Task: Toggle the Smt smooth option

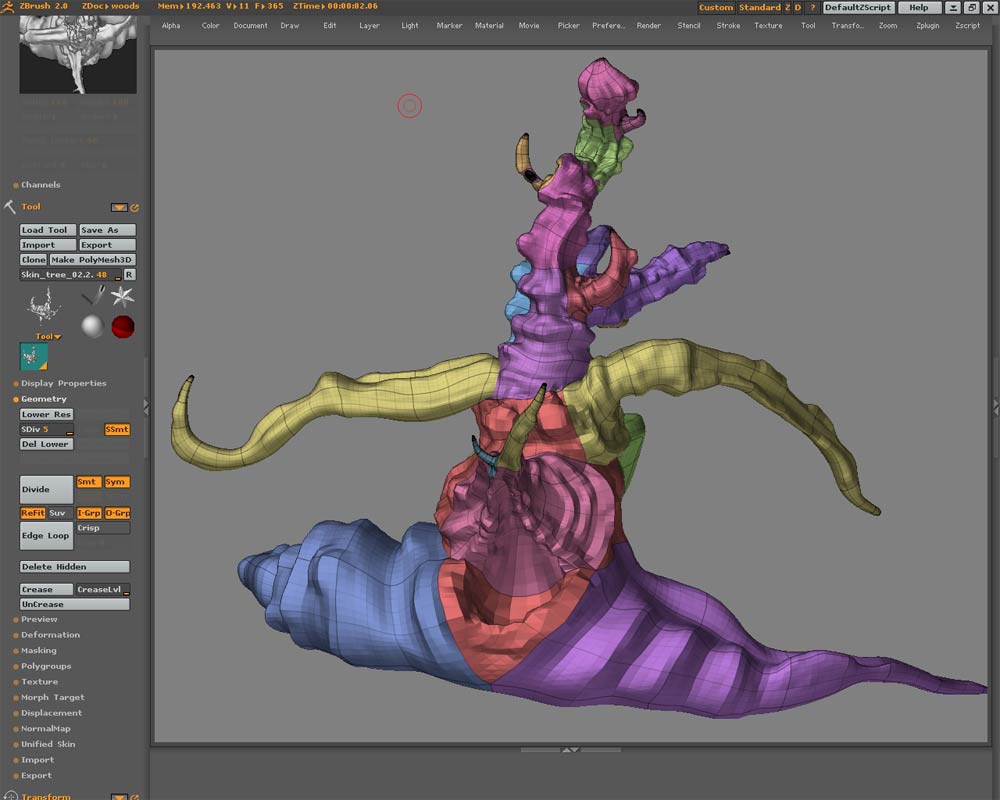Action: [x=88, y=482]
